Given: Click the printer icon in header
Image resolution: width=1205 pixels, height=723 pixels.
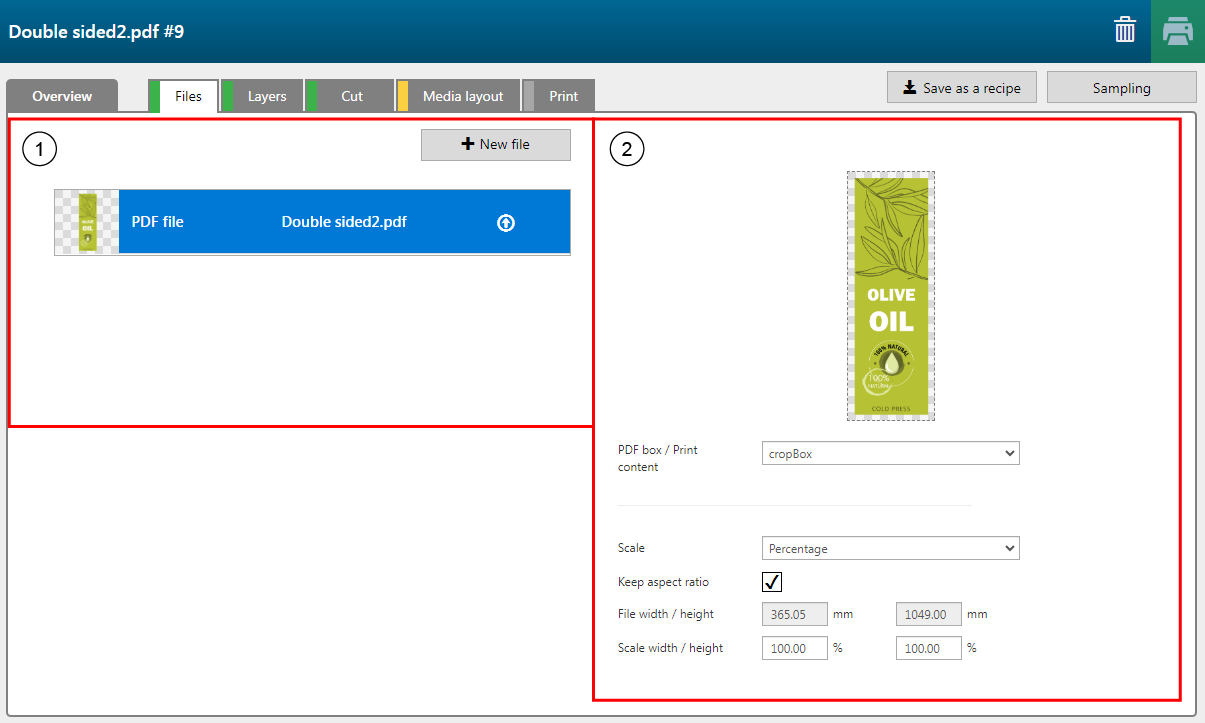Looking at the screenshot, I should tap(1178, 31).
